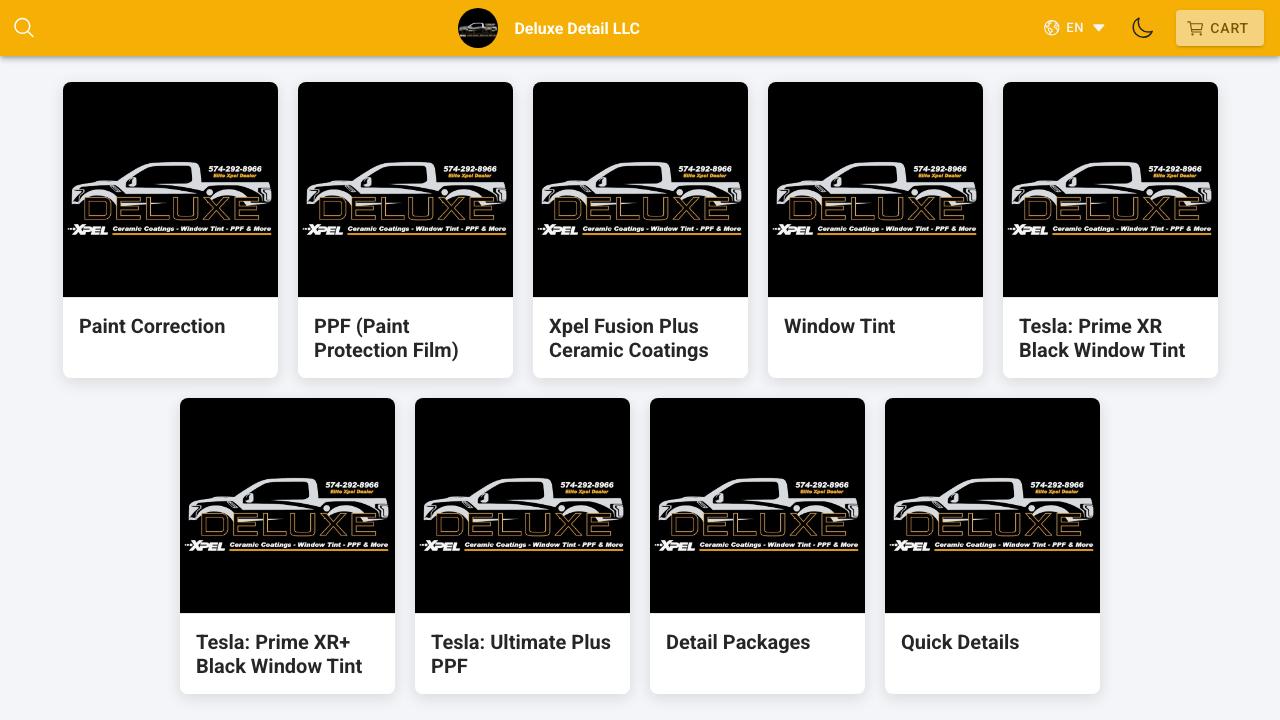Open the Detail Packages card image
Screen dimensions: 1280x720
757,506
